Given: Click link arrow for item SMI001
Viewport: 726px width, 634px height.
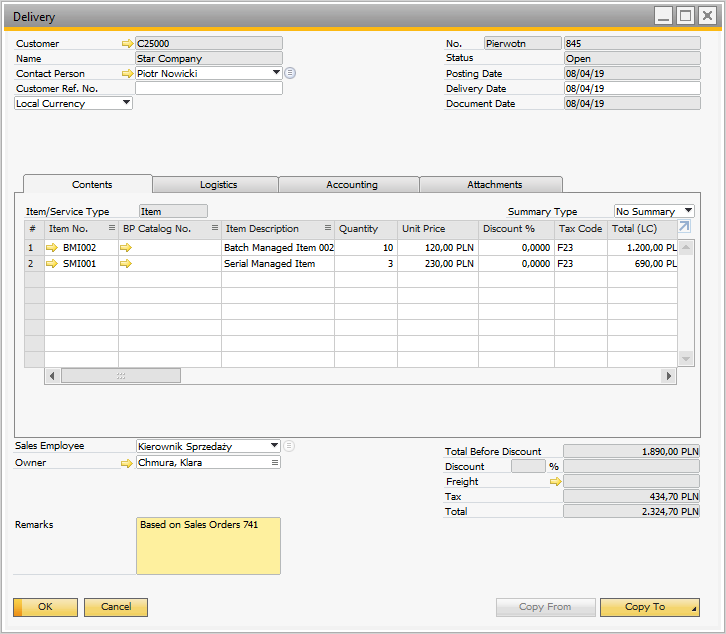Looking at the screenshot, I should tap(53, 264).
